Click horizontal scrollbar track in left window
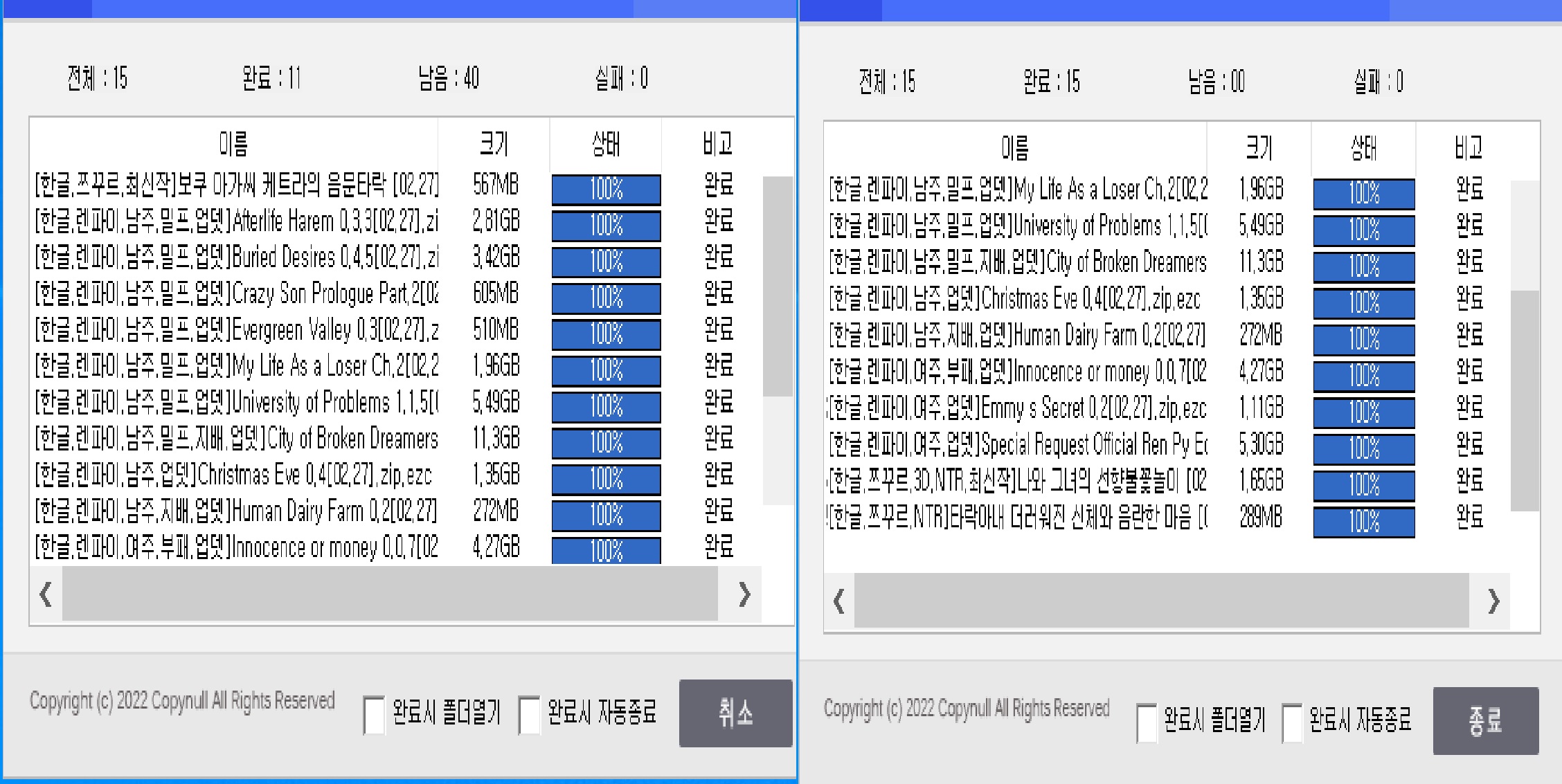Image resolution: width=1562 pixels, height=784 pixels. point(390,594)
